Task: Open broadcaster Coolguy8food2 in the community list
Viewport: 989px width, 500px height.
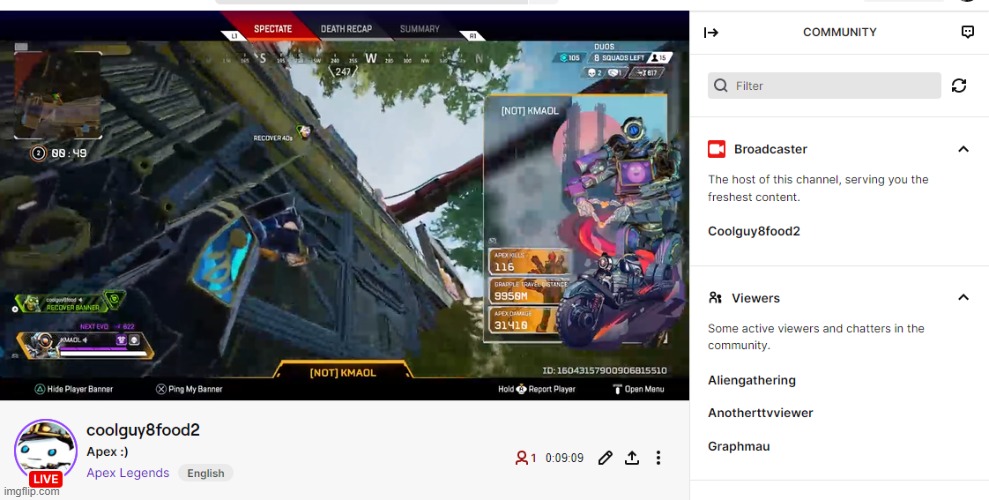Action: (x=754, y=231)
